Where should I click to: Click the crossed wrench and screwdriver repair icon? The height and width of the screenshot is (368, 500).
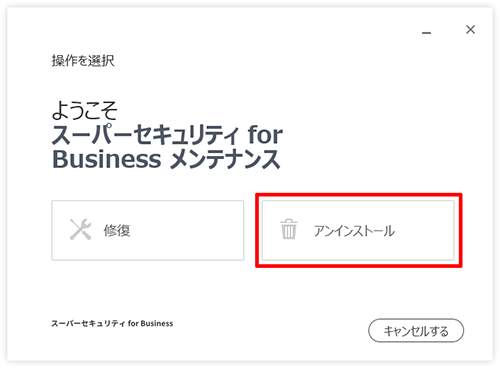[80, 229]
